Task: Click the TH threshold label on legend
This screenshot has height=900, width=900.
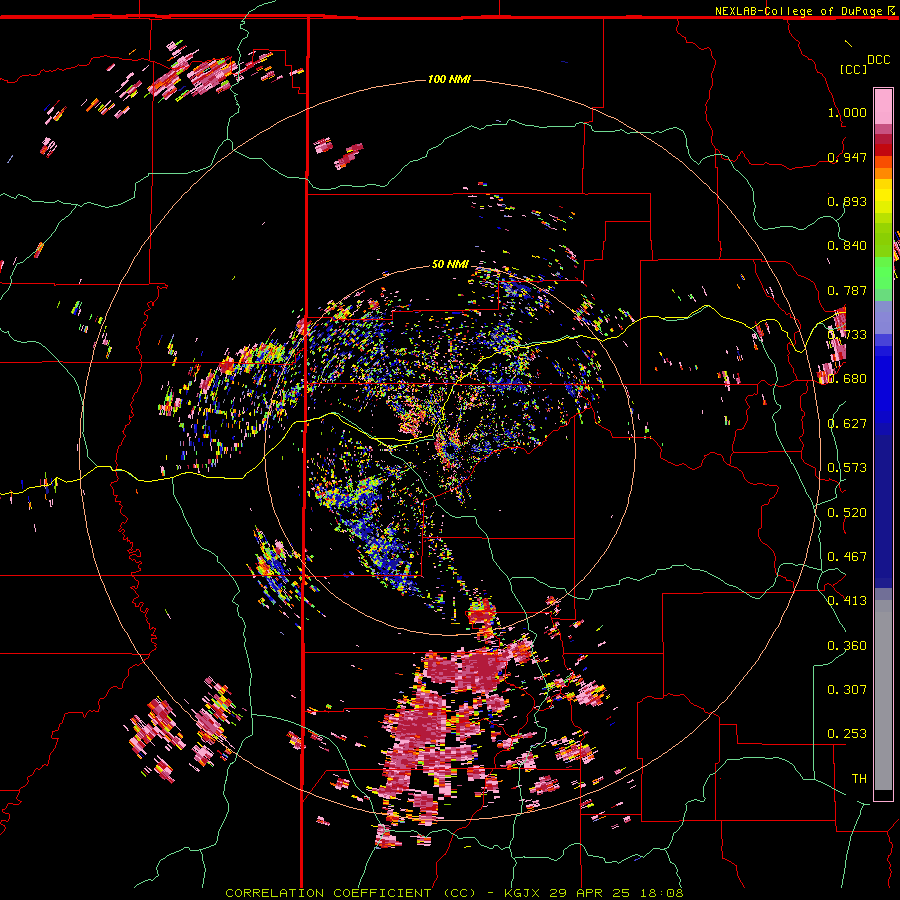Action: (x=859, y=779)
